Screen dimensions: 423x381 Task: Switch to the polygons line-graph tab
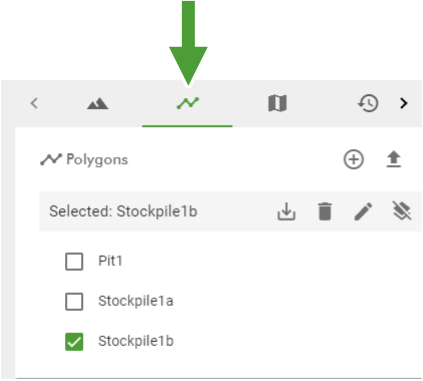(188, 103)
